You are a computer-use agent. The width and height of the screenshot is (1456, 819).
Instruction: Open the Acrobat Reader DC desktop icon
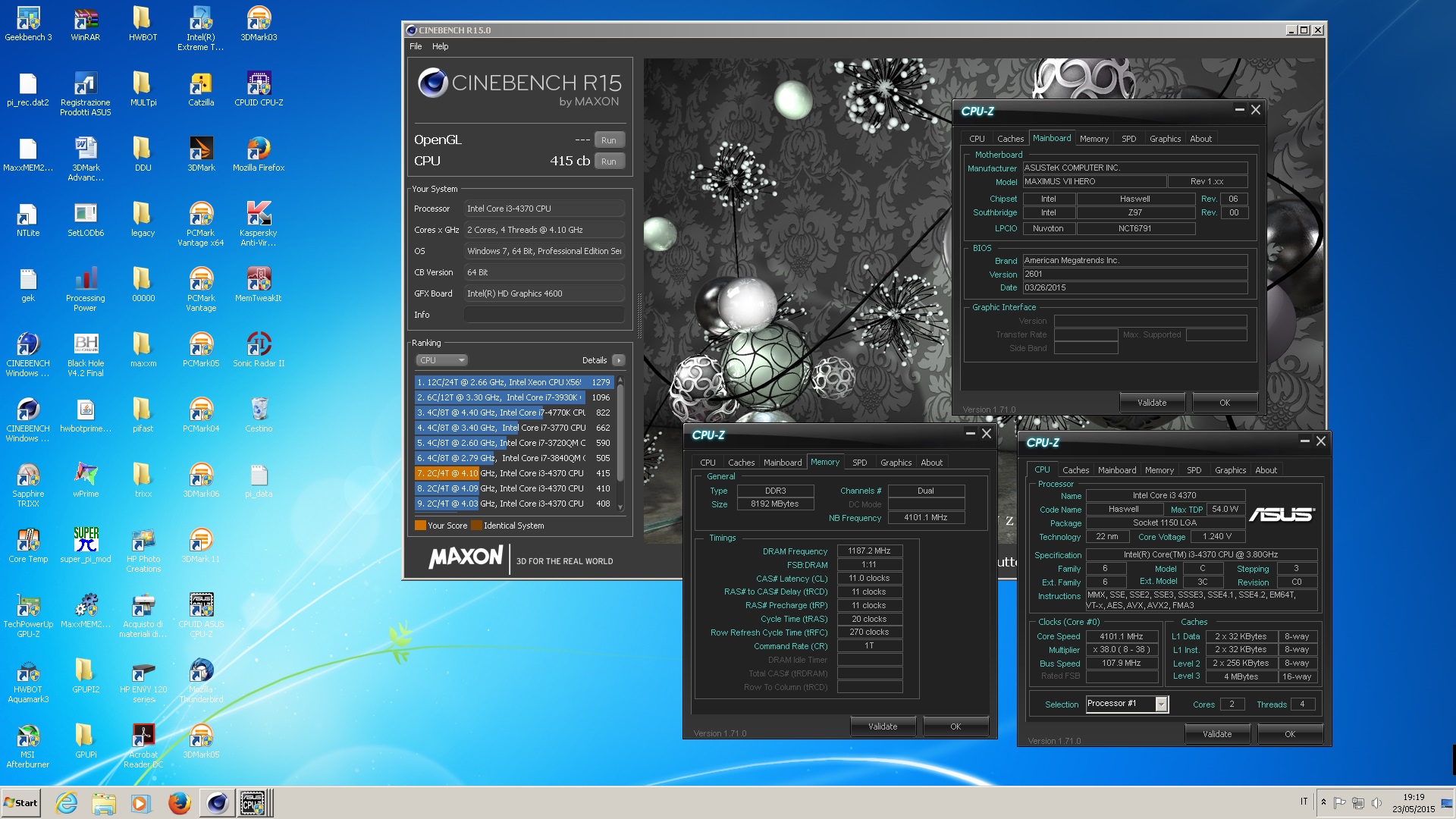(x=143, y=745)
